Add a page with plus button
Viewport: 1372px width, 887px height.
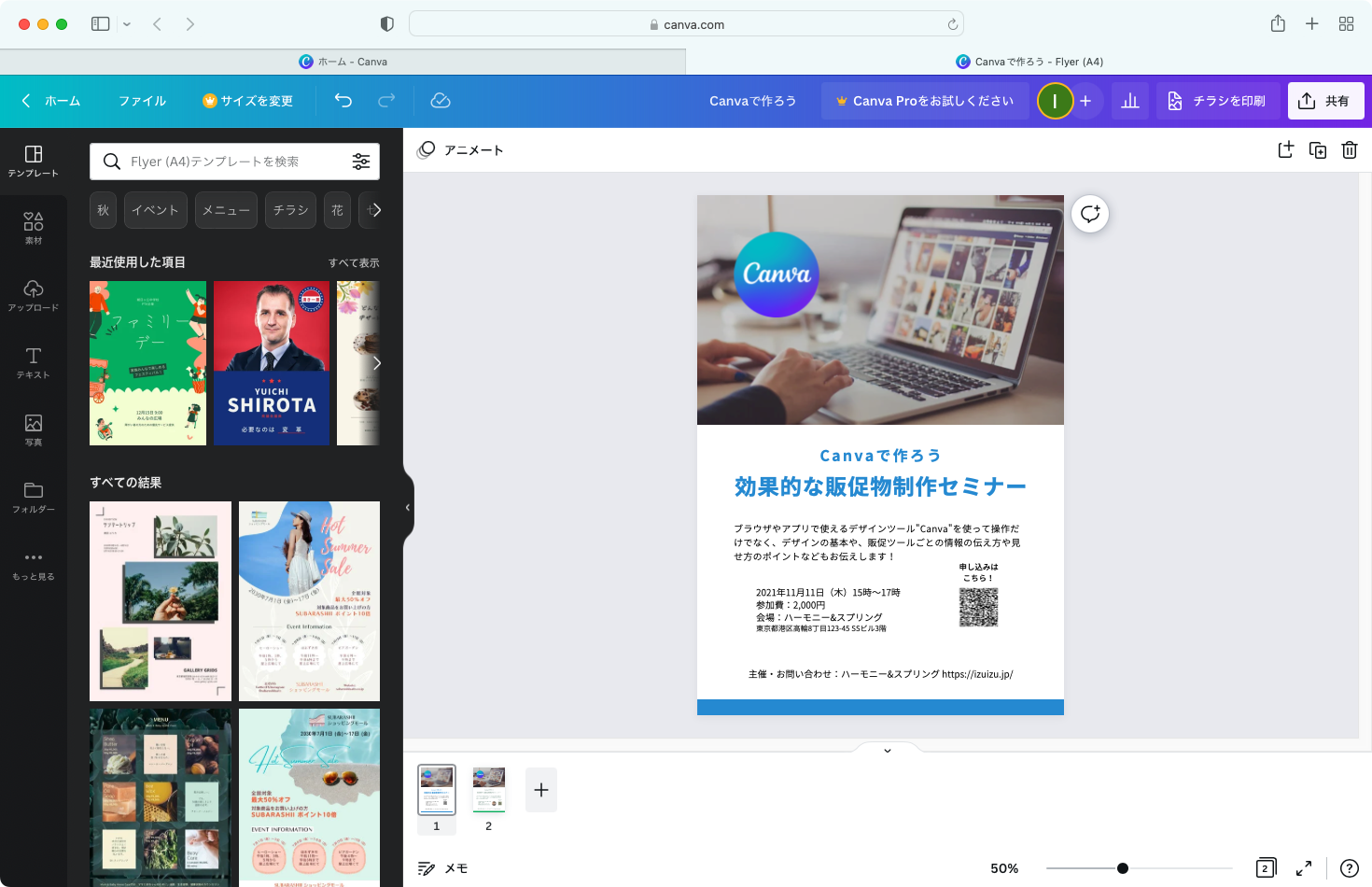(541, 790)
